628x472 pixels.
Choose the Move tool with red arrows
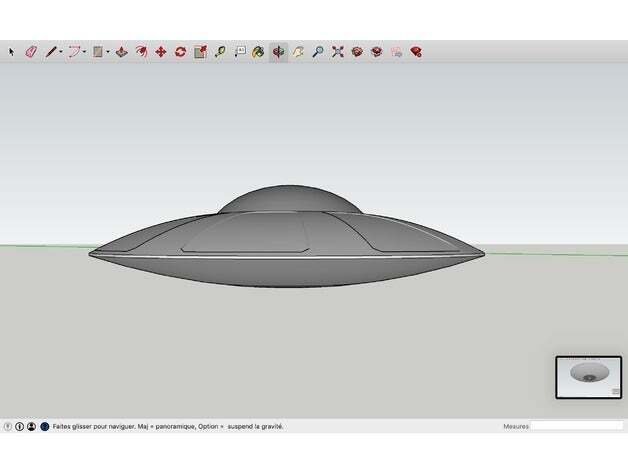pyautogui.click(x=160, y=51)
